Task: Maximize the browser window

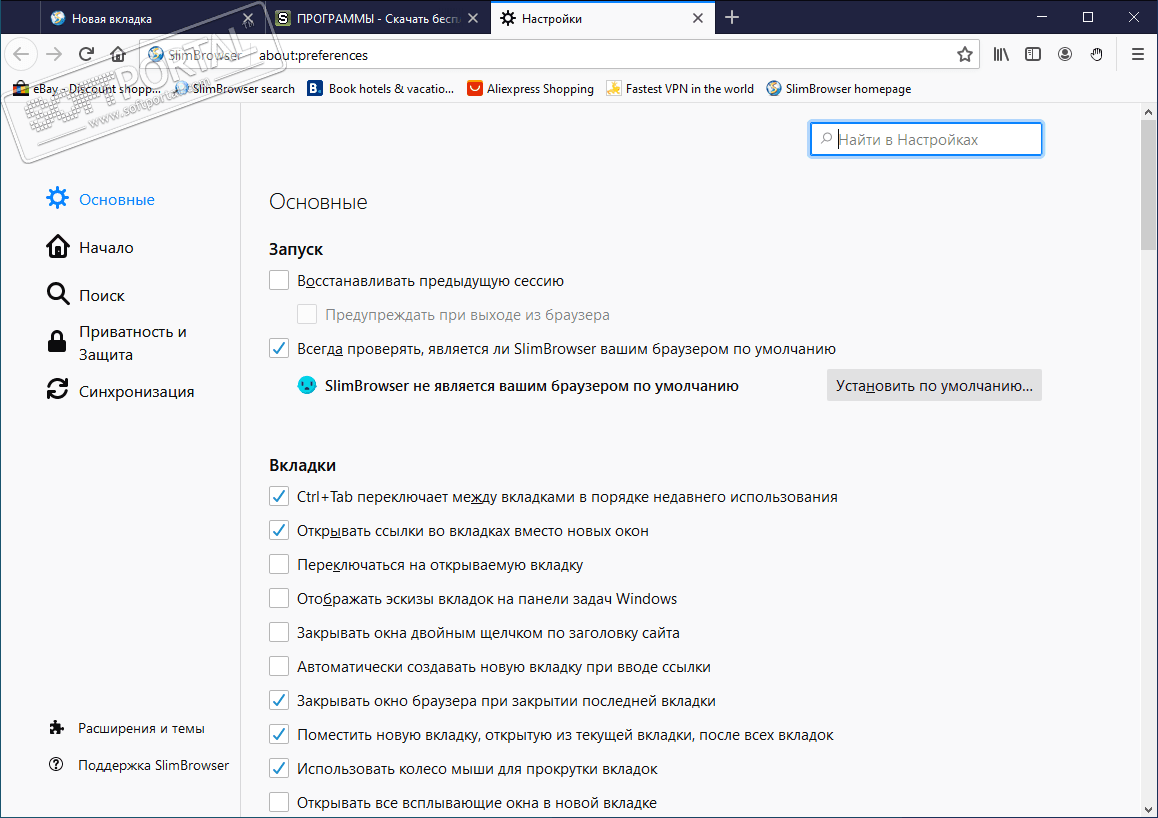Action: click(1088, 17)
